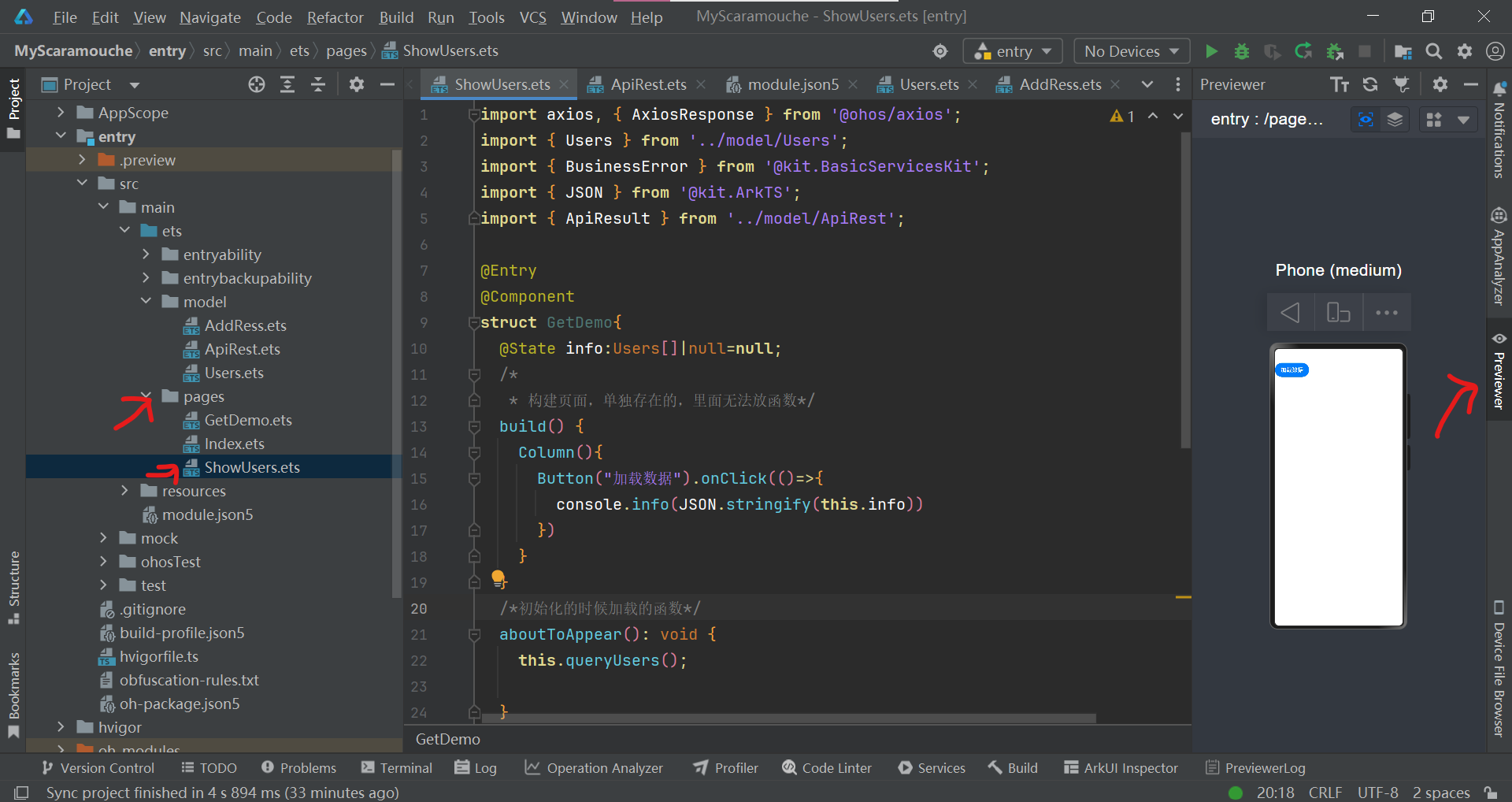Open the ArkUI Inspector tool window

1121,768
